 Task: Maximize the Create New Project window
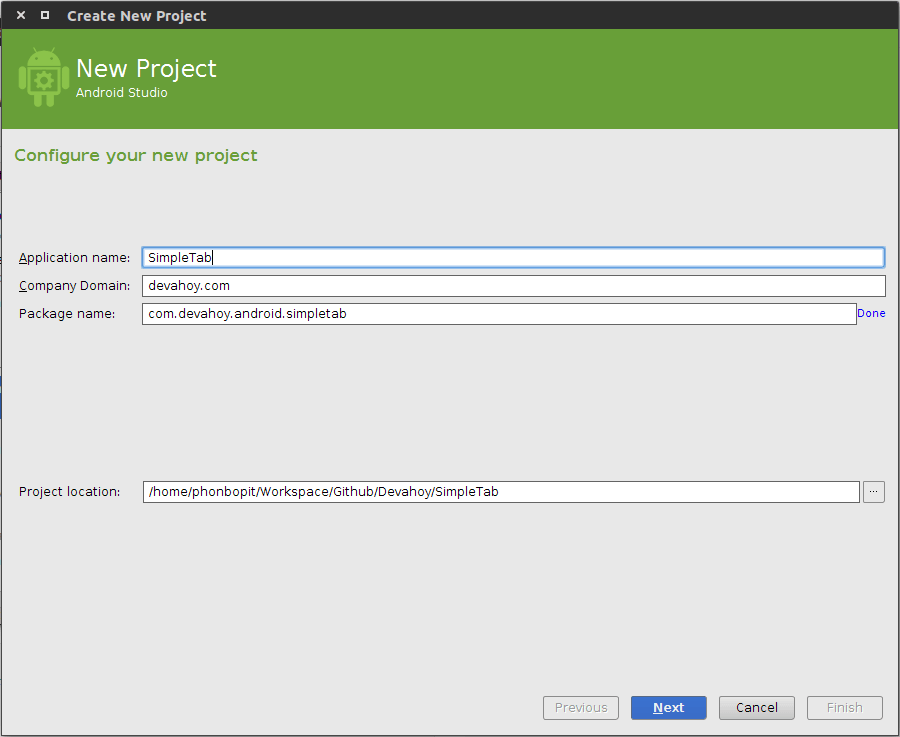[45, 15]
